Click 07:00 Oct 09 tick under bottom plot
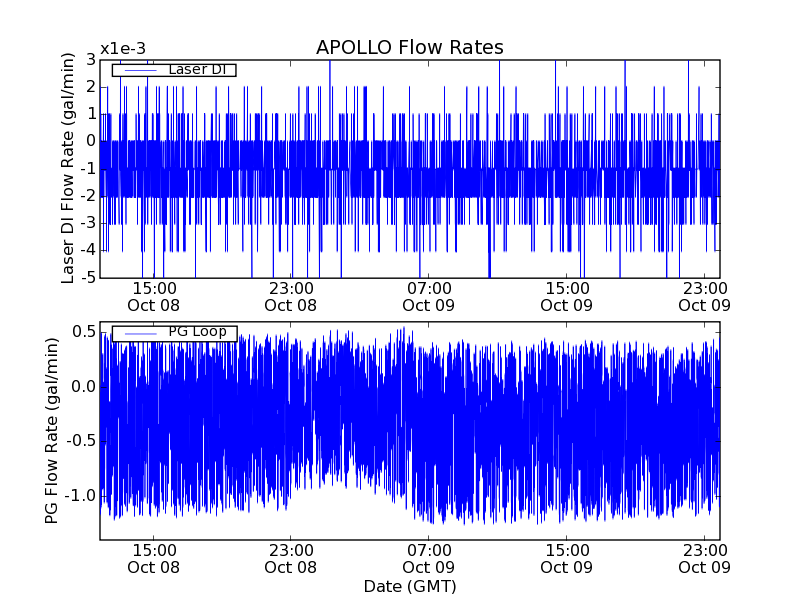800x600 pixels. [x=429, y=558]
